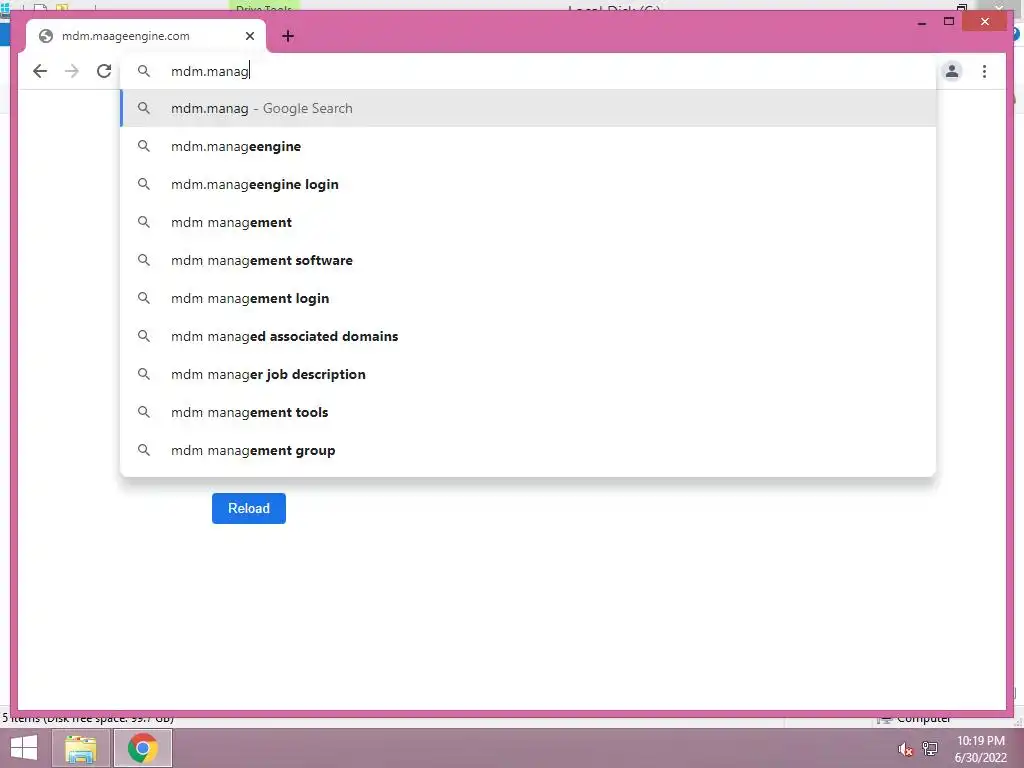Screen dimensions: 1024x768
Task: Go back to the previous page
Action: [40, 71]
